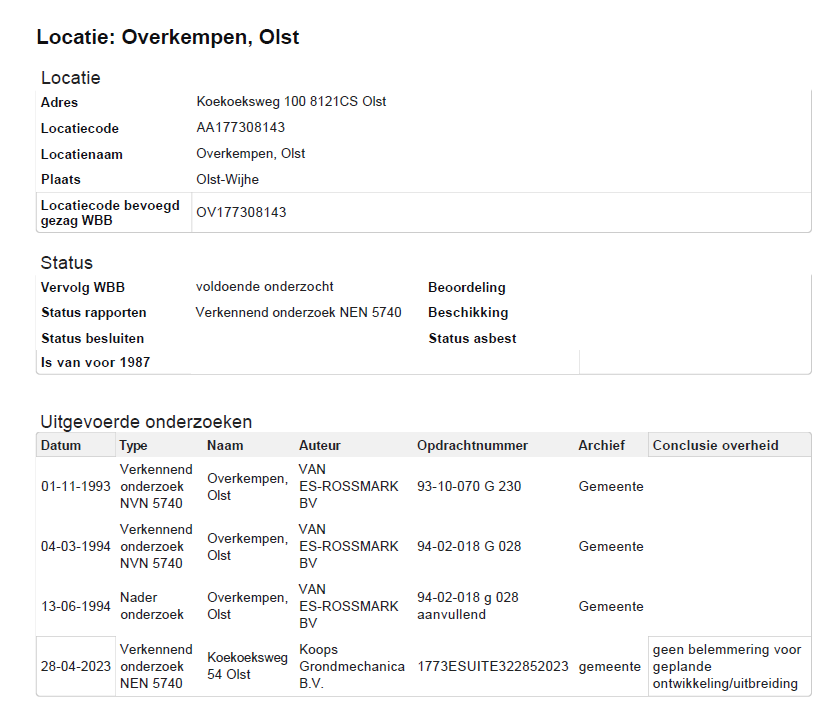Click the author cell in the 04-03-1994 row

click(349, 546)
